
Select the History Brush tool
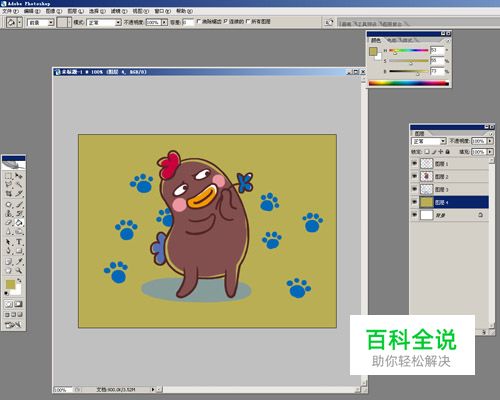coord(19,213)
